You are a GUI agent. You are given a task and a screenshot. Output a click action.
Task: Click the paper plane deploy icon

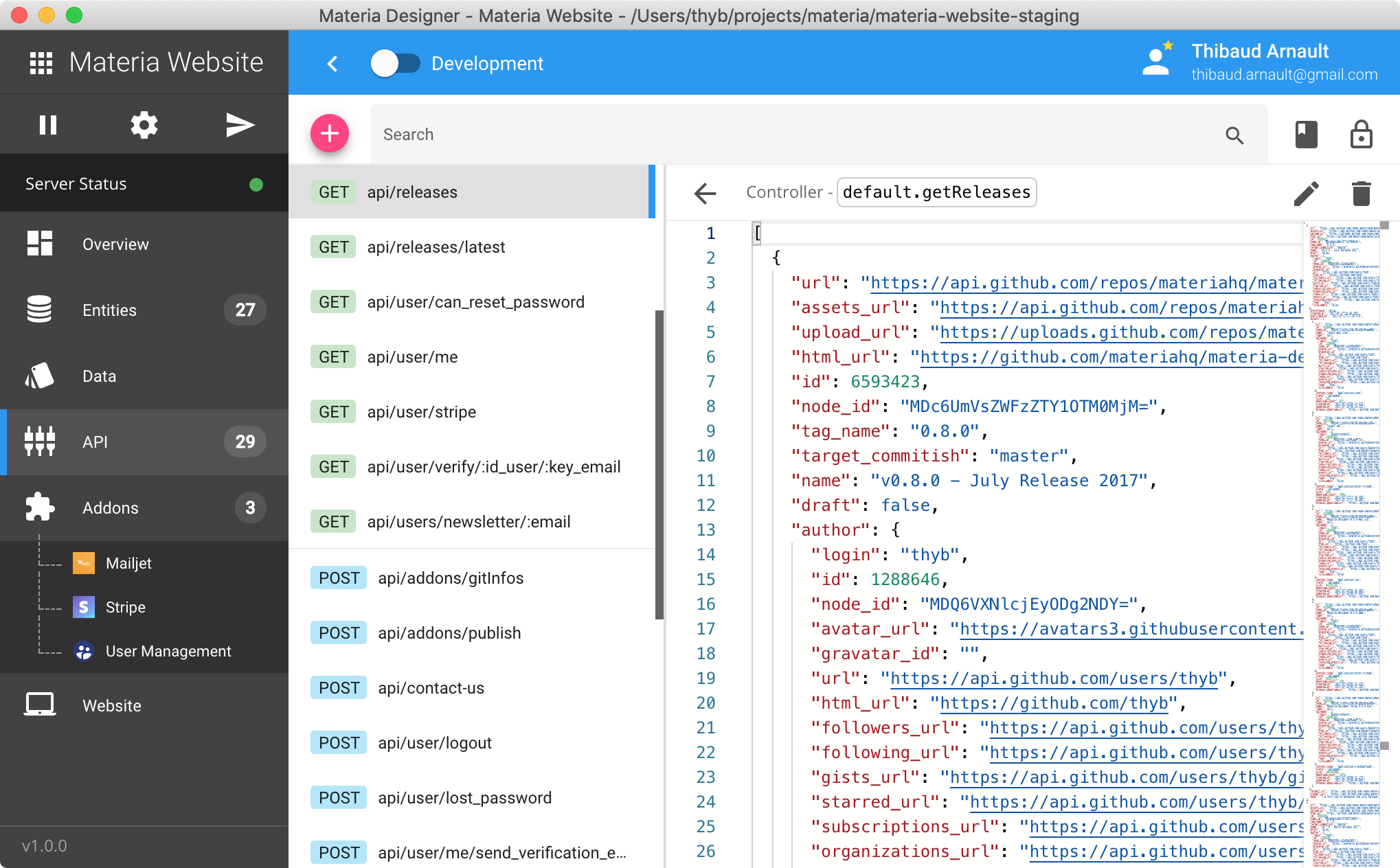[240, 125]
